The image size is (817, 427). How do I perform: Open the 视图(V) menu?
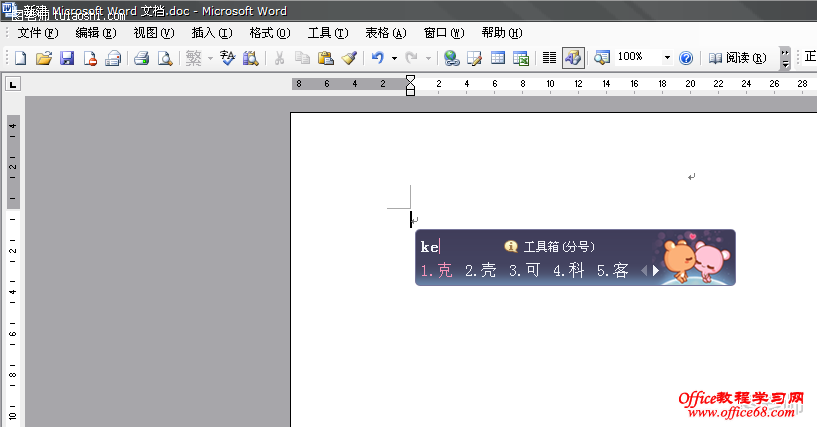coord(154,33)
